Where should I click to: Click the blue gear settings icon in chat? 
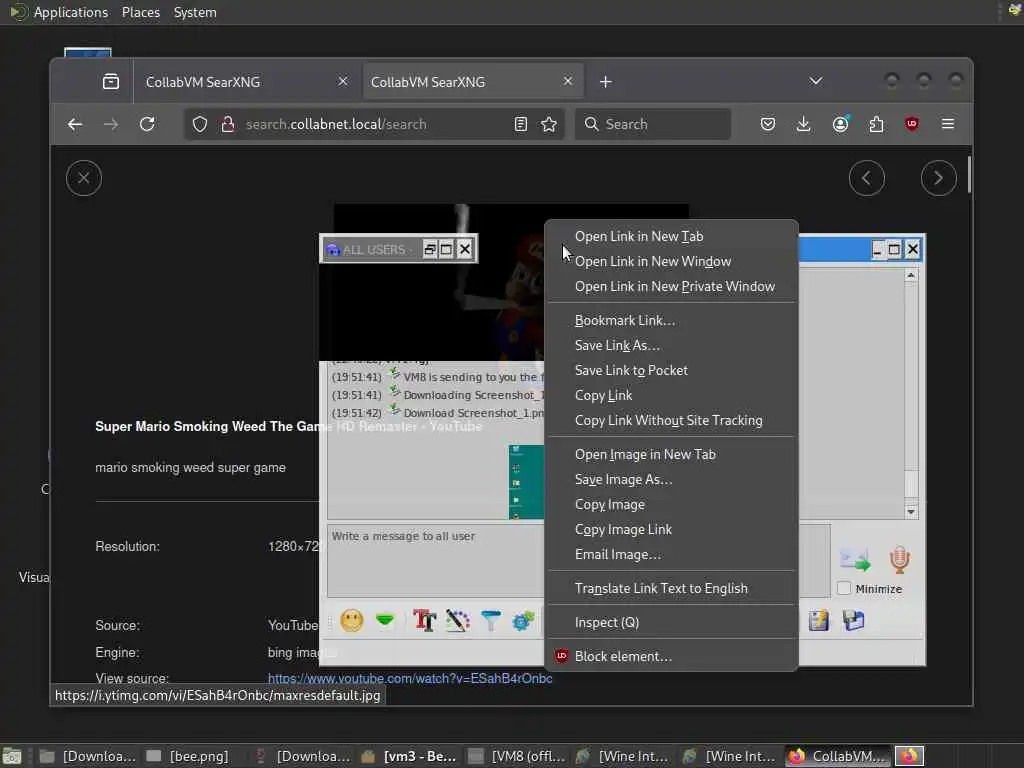pos(523,620)
